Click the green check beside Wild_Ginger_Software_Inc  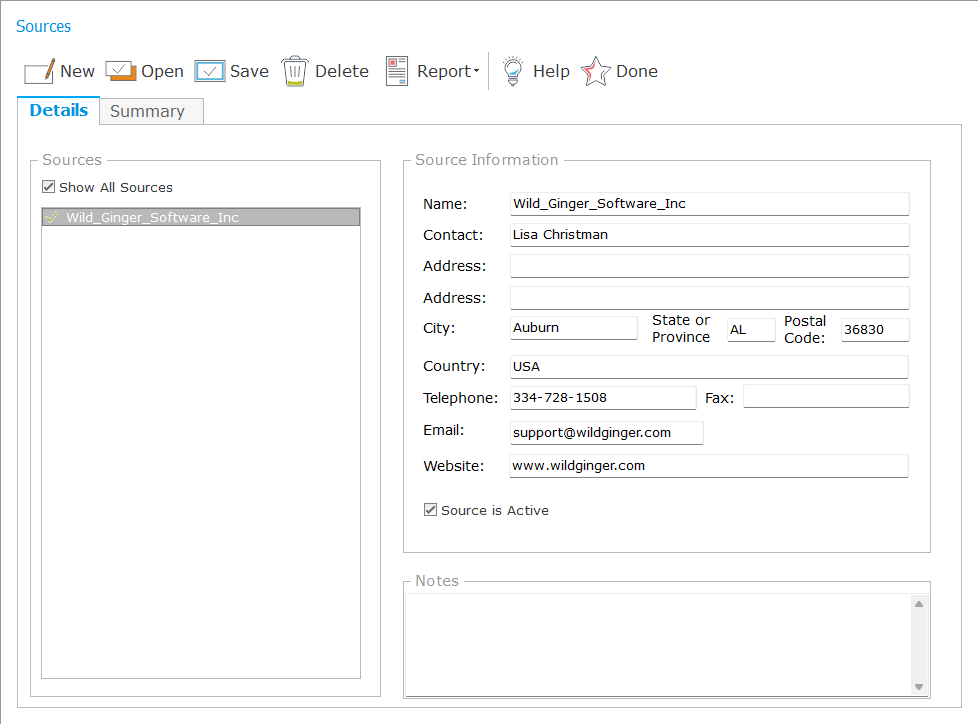52,217
